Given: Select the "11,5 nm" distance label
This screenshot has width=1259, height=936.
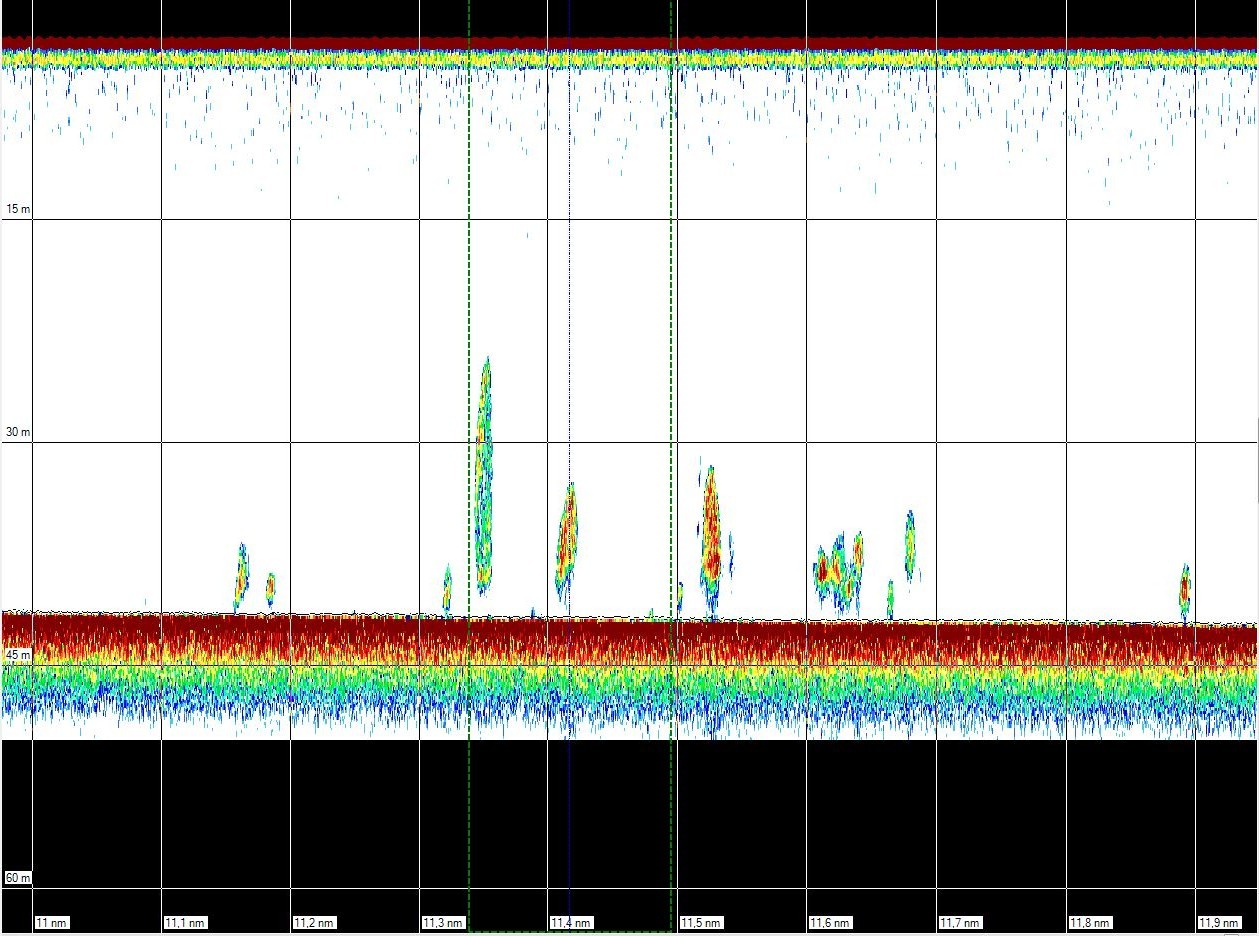Looking at the screenshot, I should 701,922.
